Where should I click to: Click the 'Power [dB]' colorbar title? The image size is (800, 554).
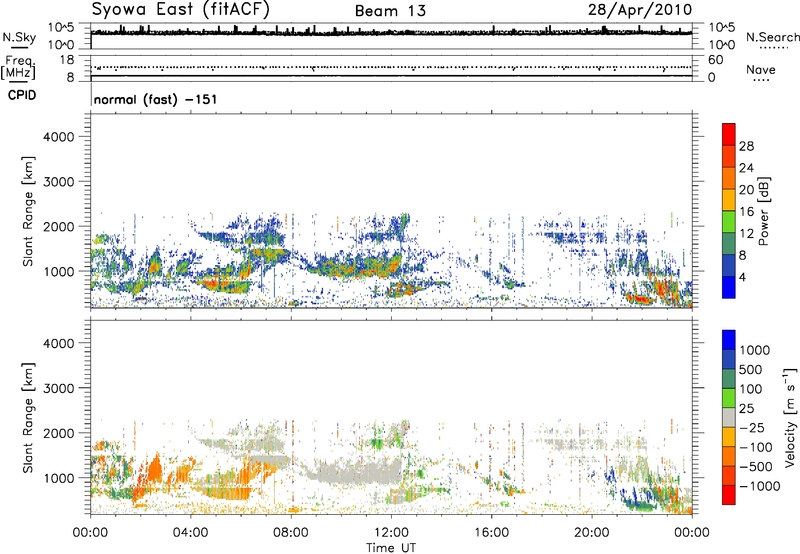tap(764, 211)
